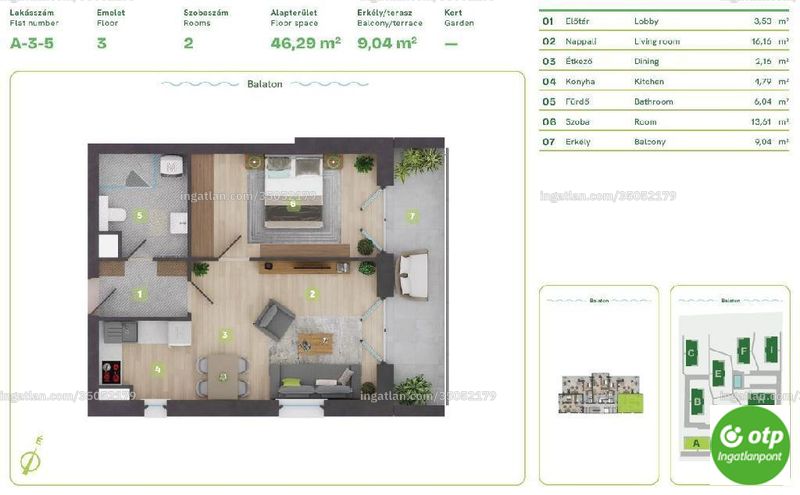Screen dimensions: 800x495
Task: Open the OTP Ingatlanpont logo badge
Action: 750,446
